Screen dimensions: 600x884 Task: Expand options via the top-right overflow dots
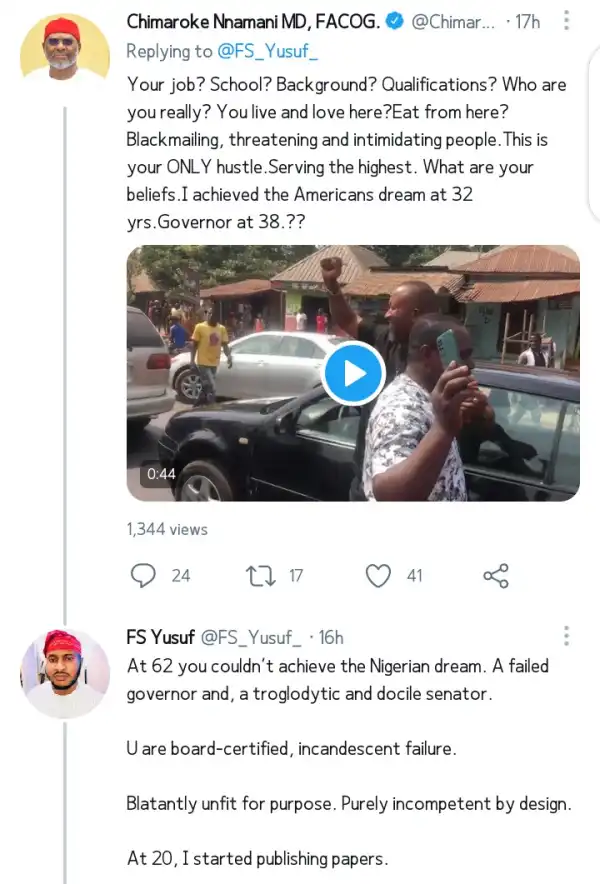click(x=567, y=21)
